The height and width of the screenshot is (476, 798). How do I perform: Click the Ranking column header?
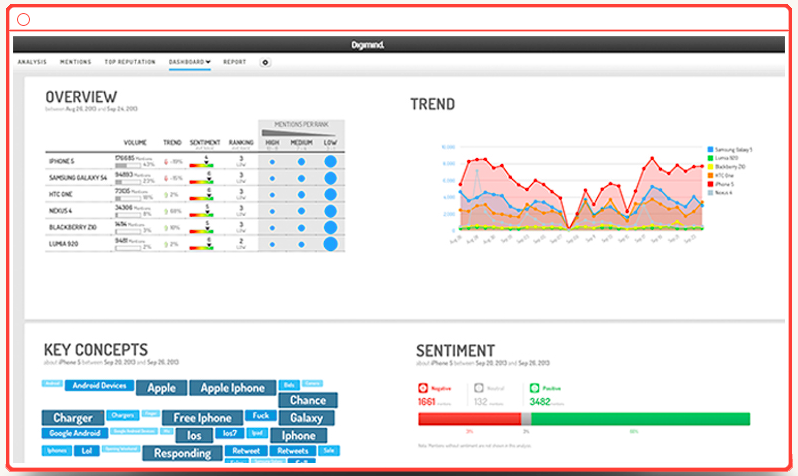coord(241,143)
